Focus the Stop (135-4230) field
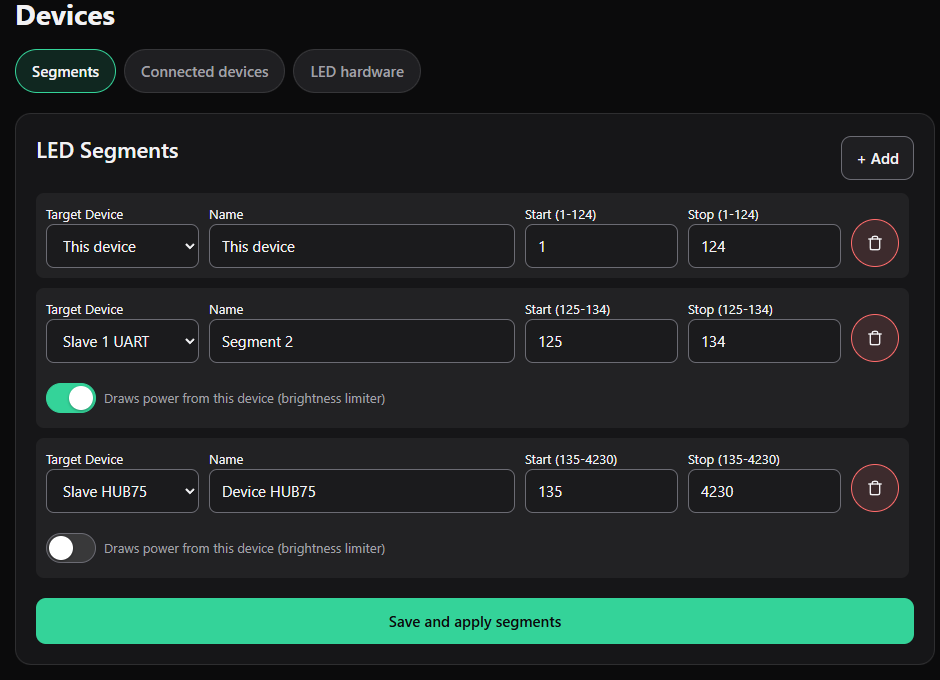 764,491
